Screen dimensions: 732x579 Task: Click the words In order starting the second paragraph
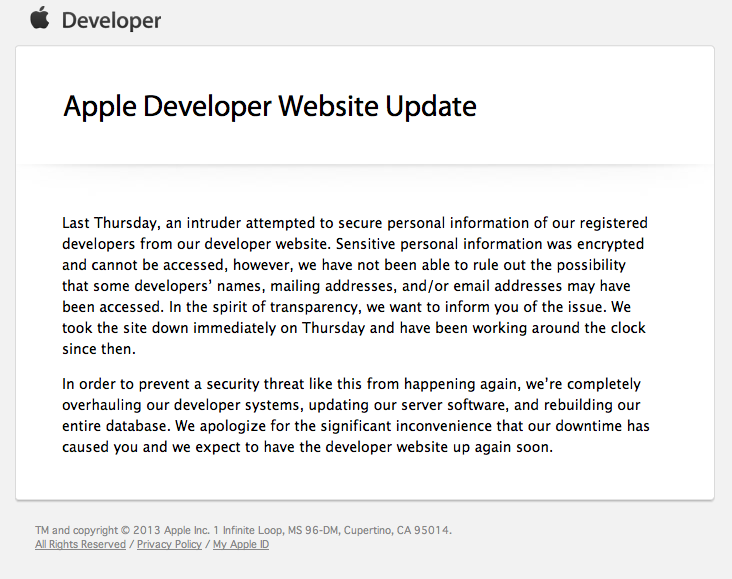point(89,384)
